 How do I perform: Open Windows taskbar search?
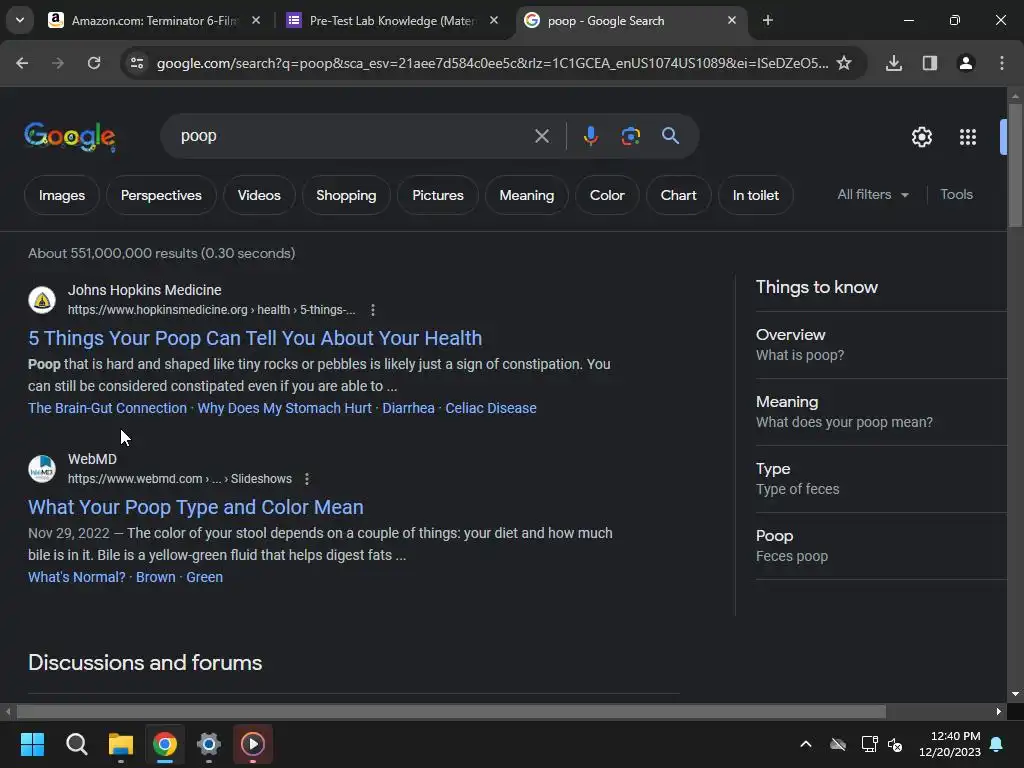(x=76, y=744)
